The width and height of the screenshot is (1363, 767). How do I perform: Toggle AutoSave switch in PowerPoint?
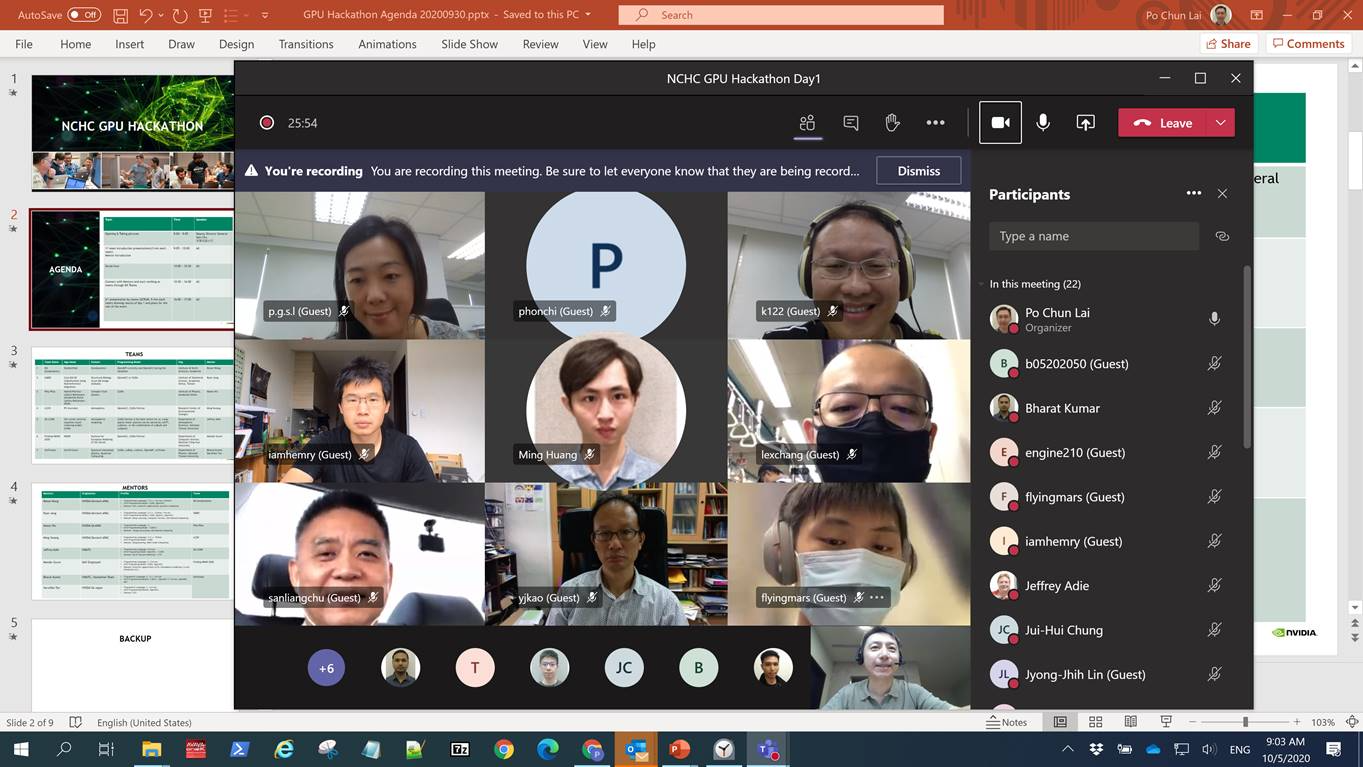pyautogui.click(x=84, y=15)
